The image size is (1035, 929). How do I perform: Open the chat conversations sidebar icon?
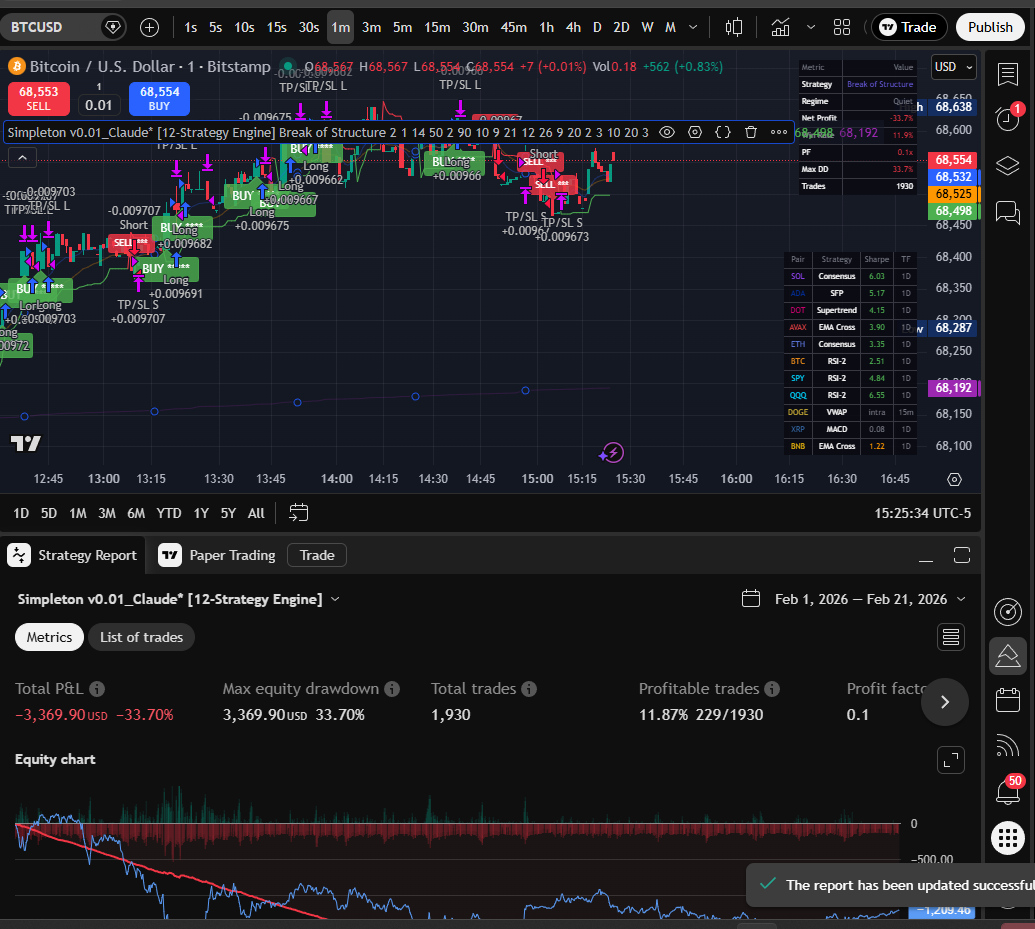pos(1008,212)
